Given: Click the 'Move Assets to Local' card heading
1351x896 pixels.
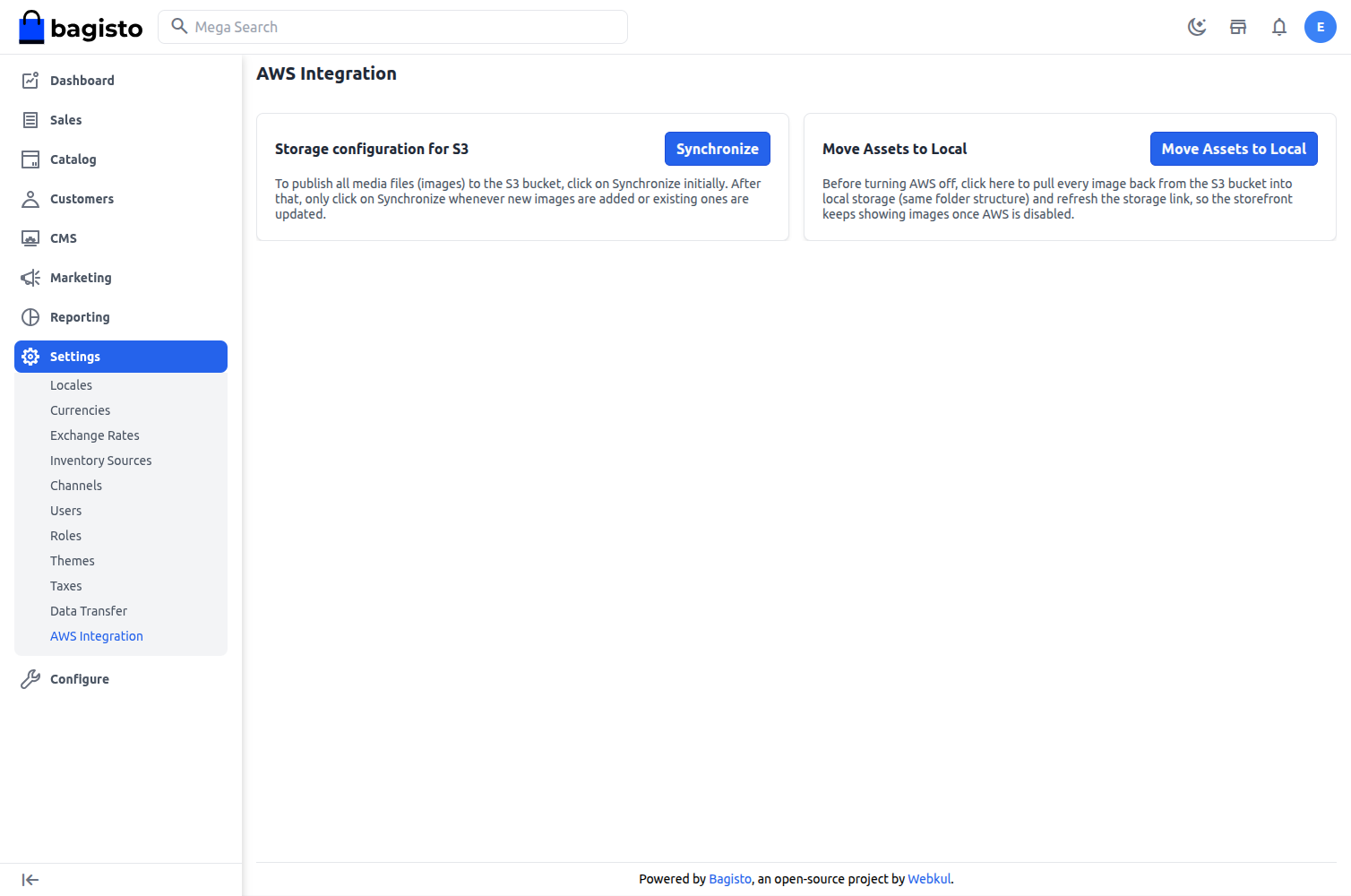Looking at the screenshot, I should (x=895, y=149).
